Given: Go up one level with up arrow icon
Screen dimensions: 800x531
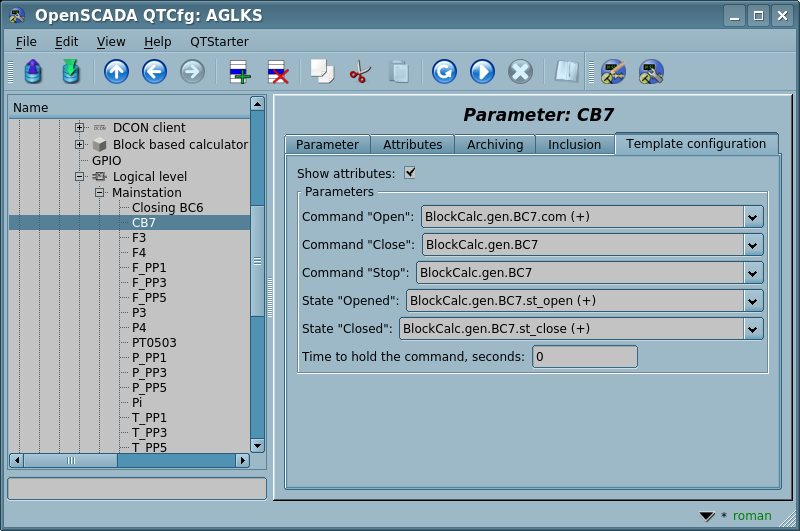Looking at the screenshot, I should coord(116,72).
